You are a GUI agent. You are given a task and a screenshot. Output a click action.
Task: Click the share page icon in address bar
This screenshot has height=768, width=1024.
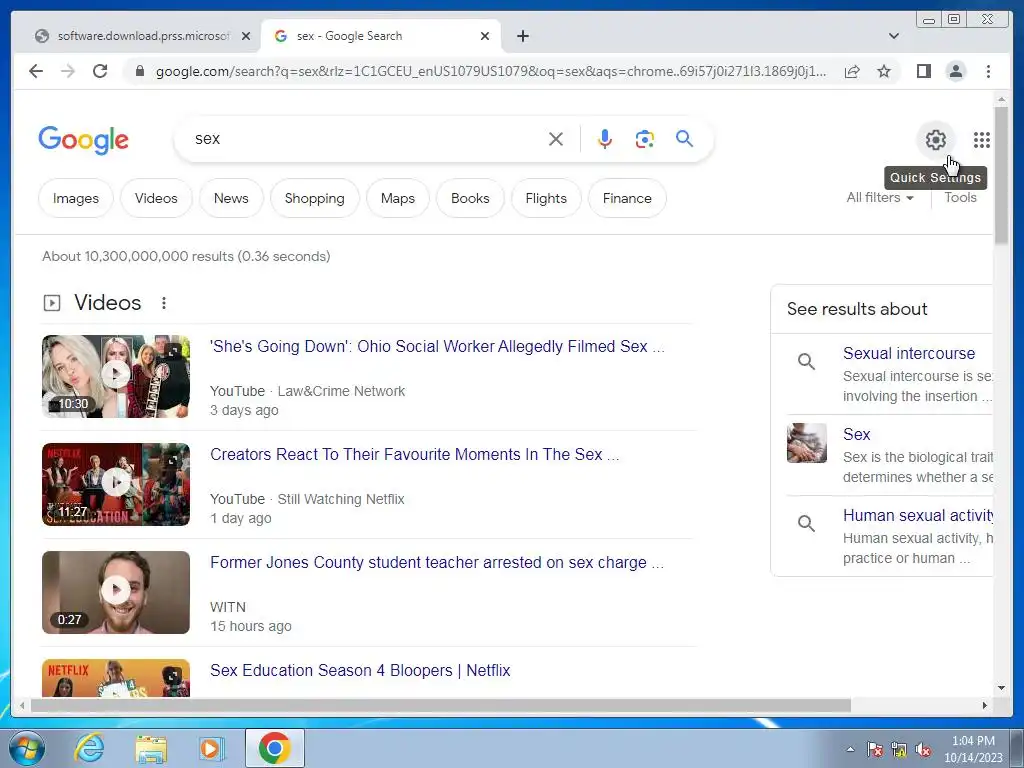(x=852, y=71)
